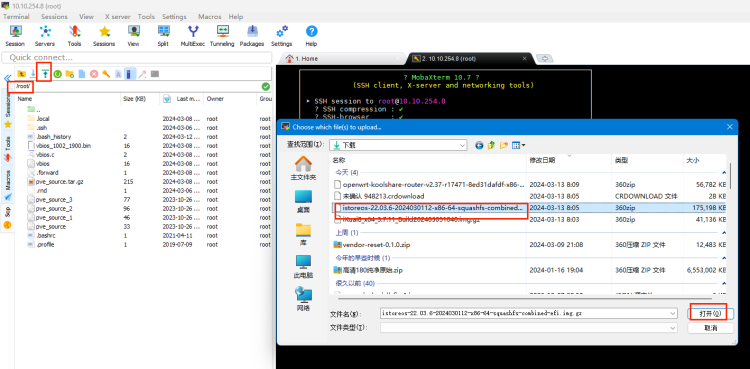Viewport: 750px width, 369px height.
Task: Open the Session icon in toolbar
Action: (15, 36)
